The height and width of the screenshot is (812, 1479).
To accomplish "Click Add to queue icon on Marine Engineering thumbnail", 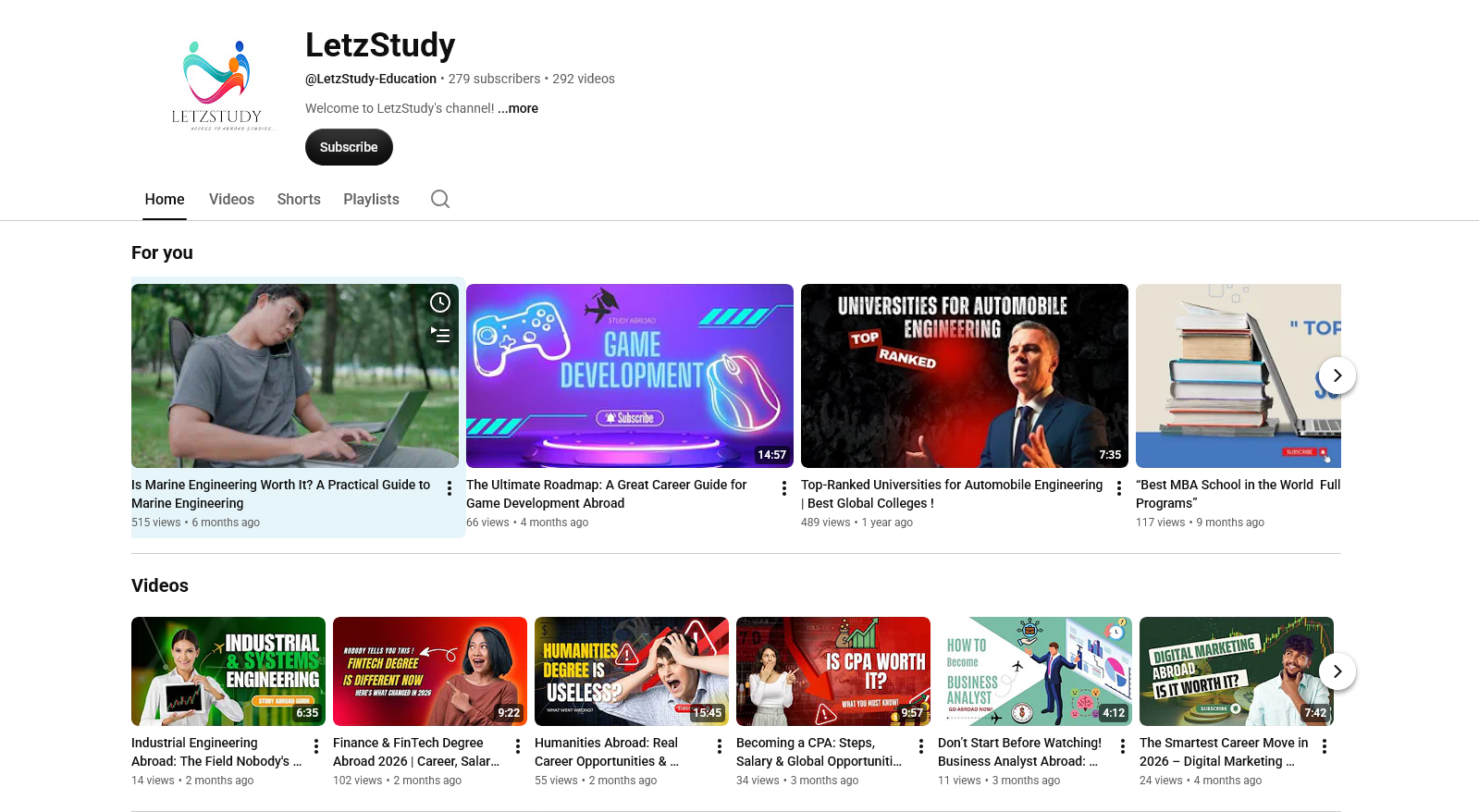I will (440, 335).
